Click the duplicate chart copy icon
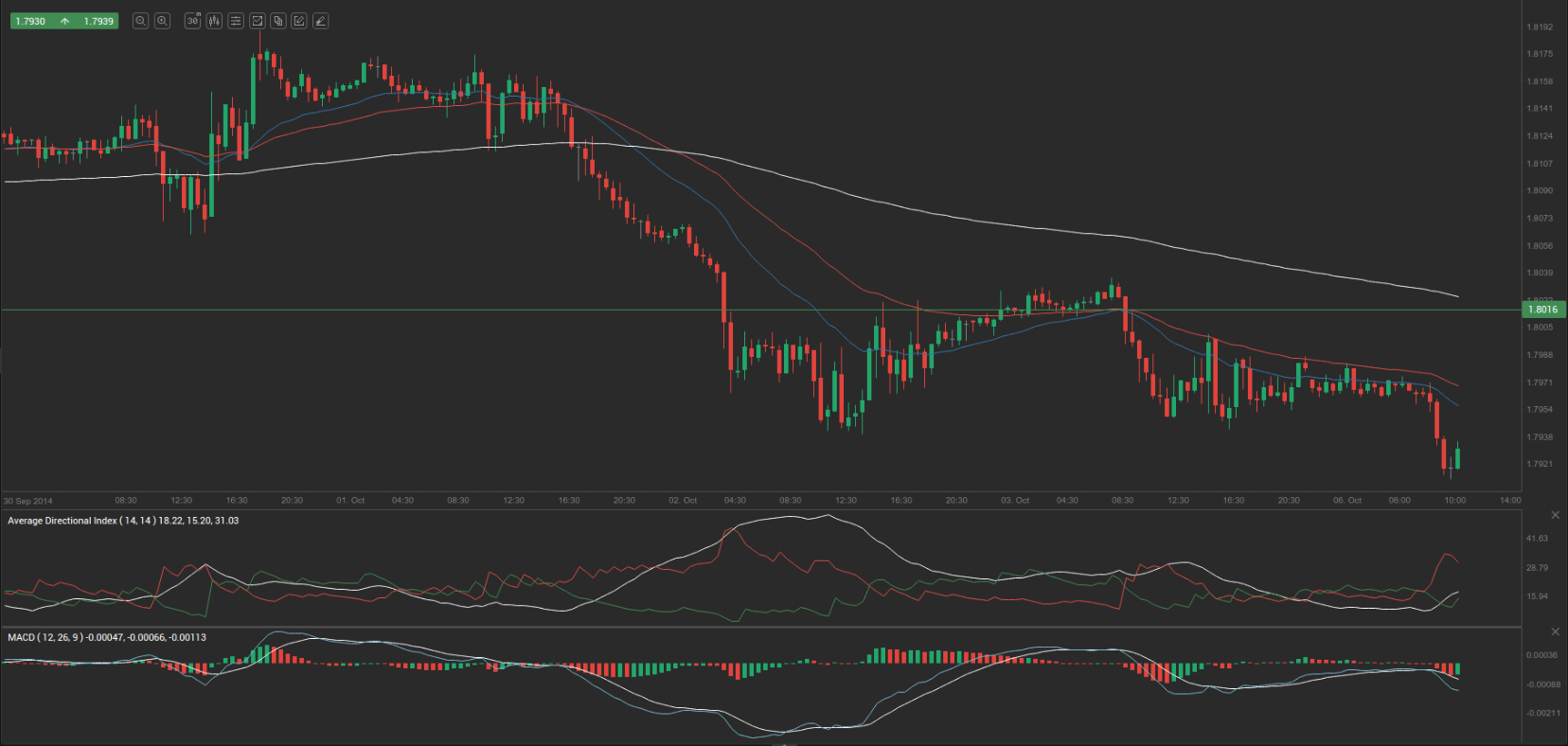This screenshot has height=746, width=1568. pyautogui.click(x=278, y=21)
